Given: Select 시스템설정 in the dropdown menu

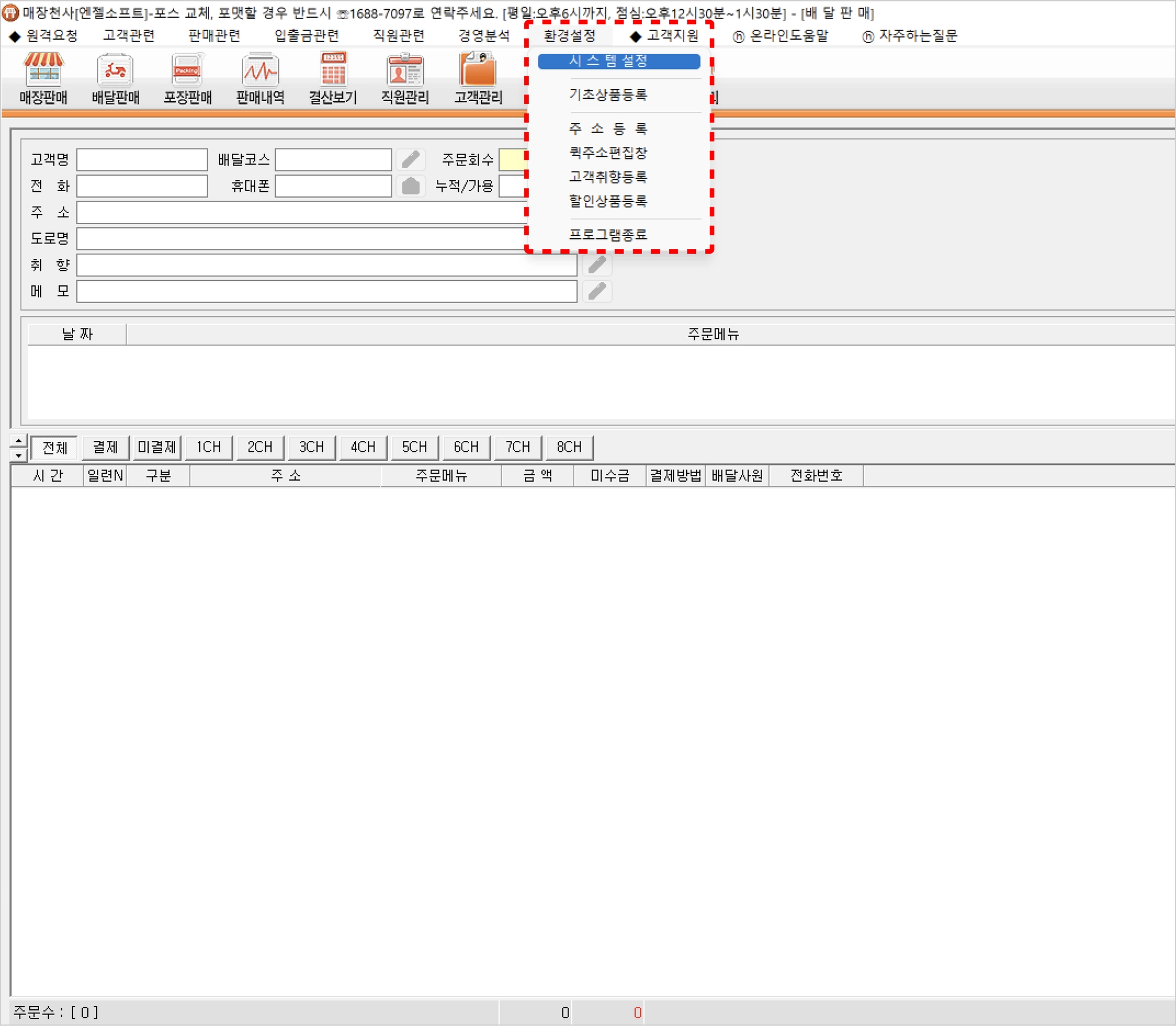Looking at the screenshot, I should click(618, 61).
